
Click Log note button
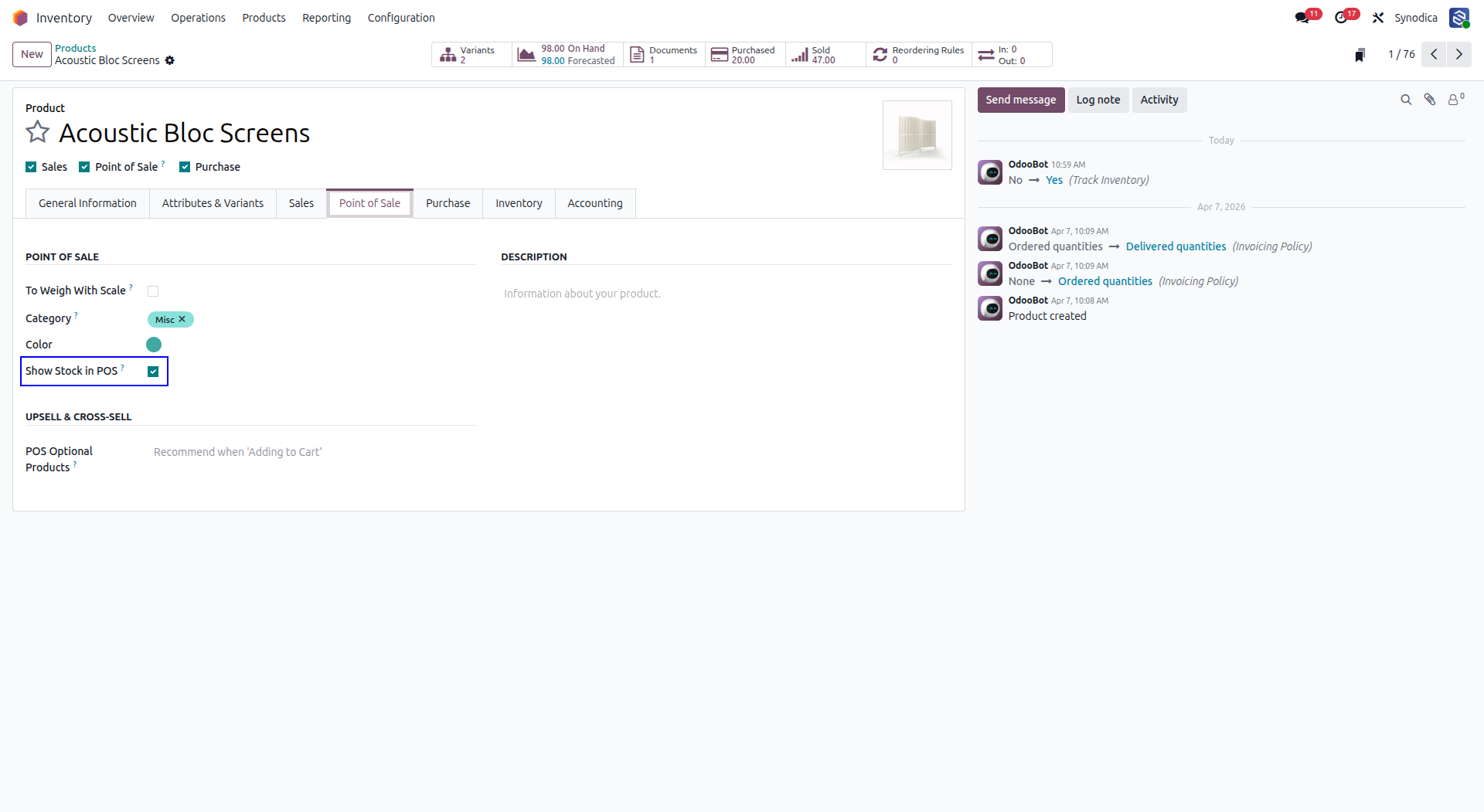[1098, 100]
